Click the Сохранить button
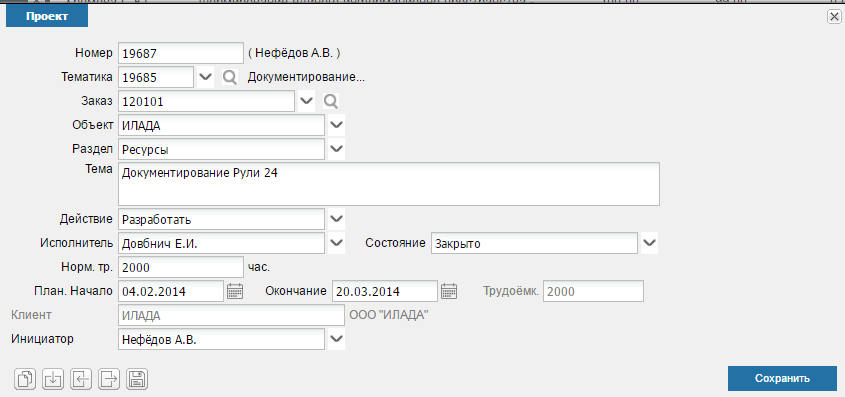Image resolution: width=845 pixels, height=397 pixels. coord(782,378)
